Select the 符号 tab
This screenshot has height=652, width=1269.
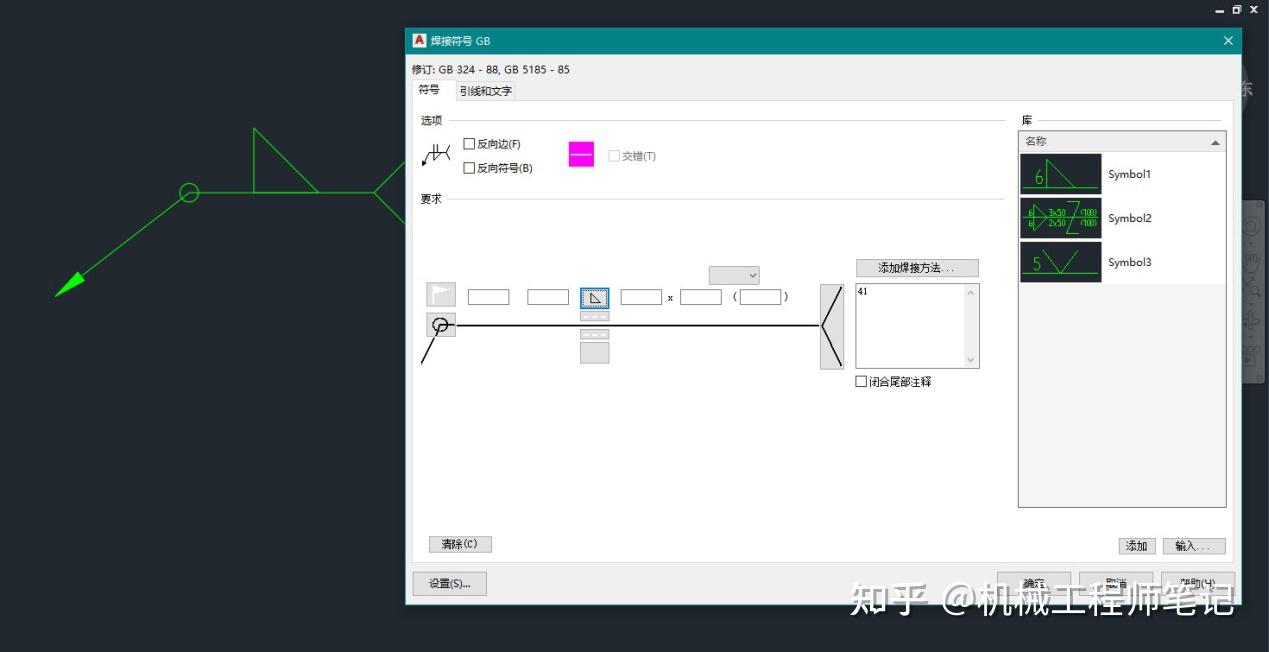pyautogui.click(x=429, y=90)
